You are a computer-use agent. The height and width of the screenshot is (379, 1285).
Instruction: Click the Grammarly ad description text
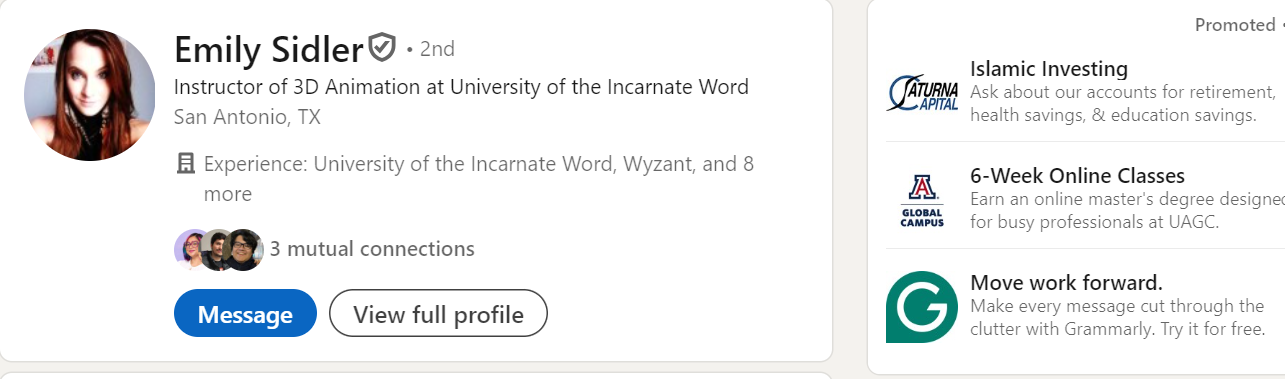click(x=1118, y=317)
